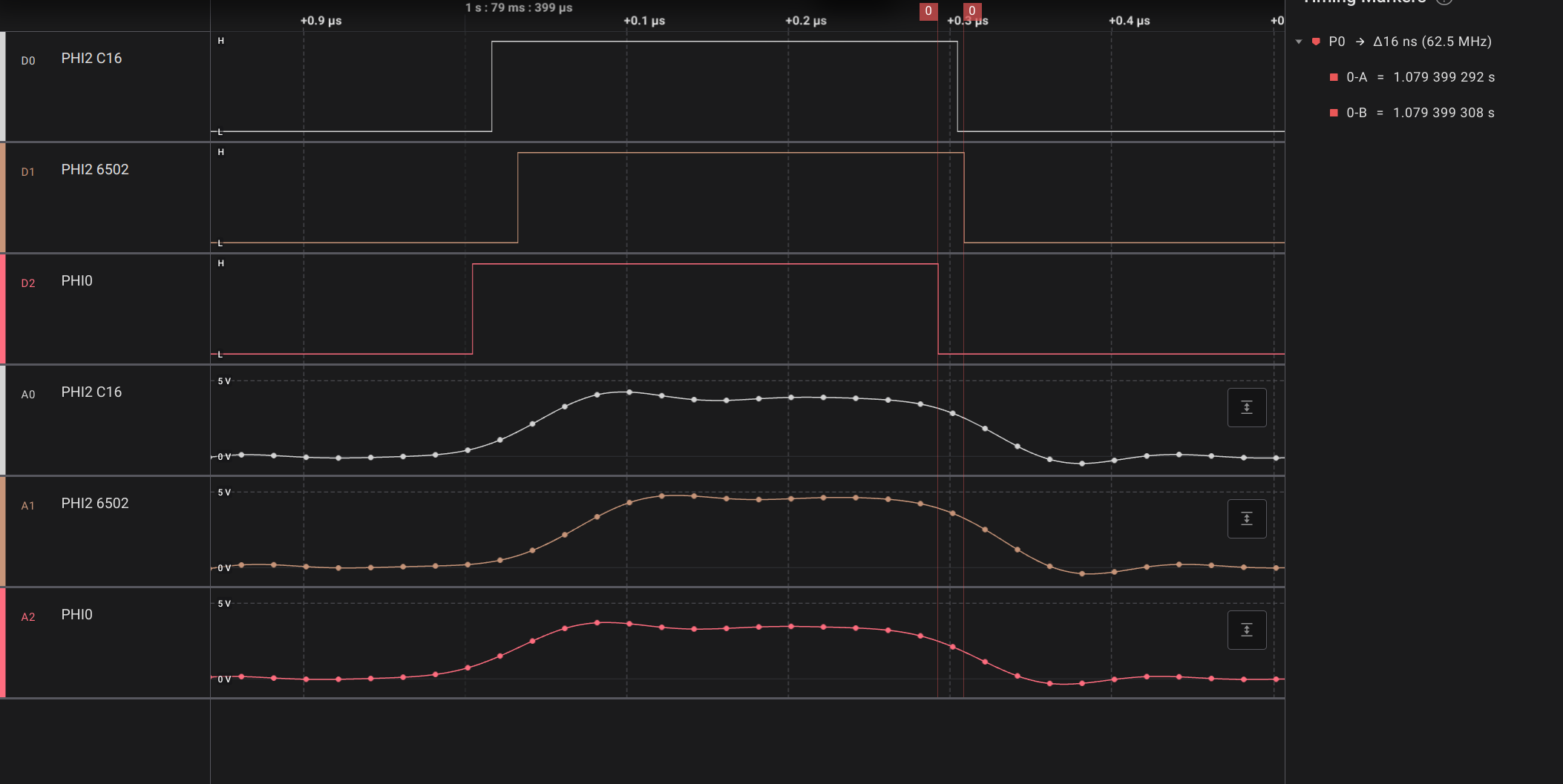Click the red P0 marker pair icon
Screen dimensions: 1563x784
point(1316,42)
